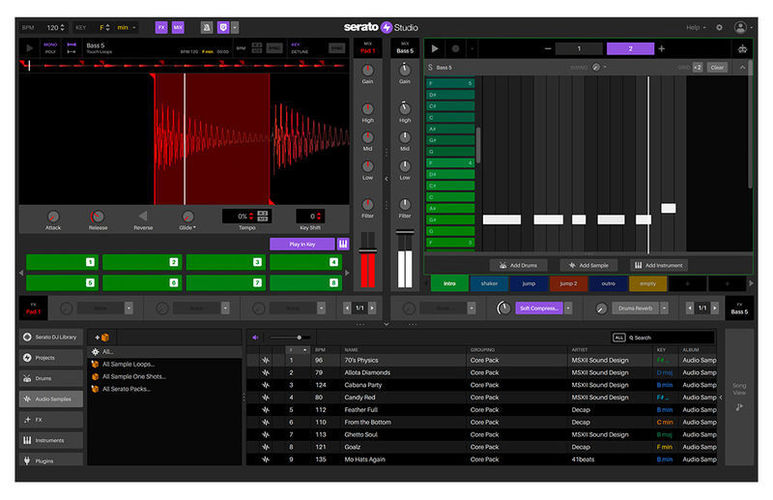773x500 pixels.
Task: Click the x2 grid button
Action: (x=698, y=68)
